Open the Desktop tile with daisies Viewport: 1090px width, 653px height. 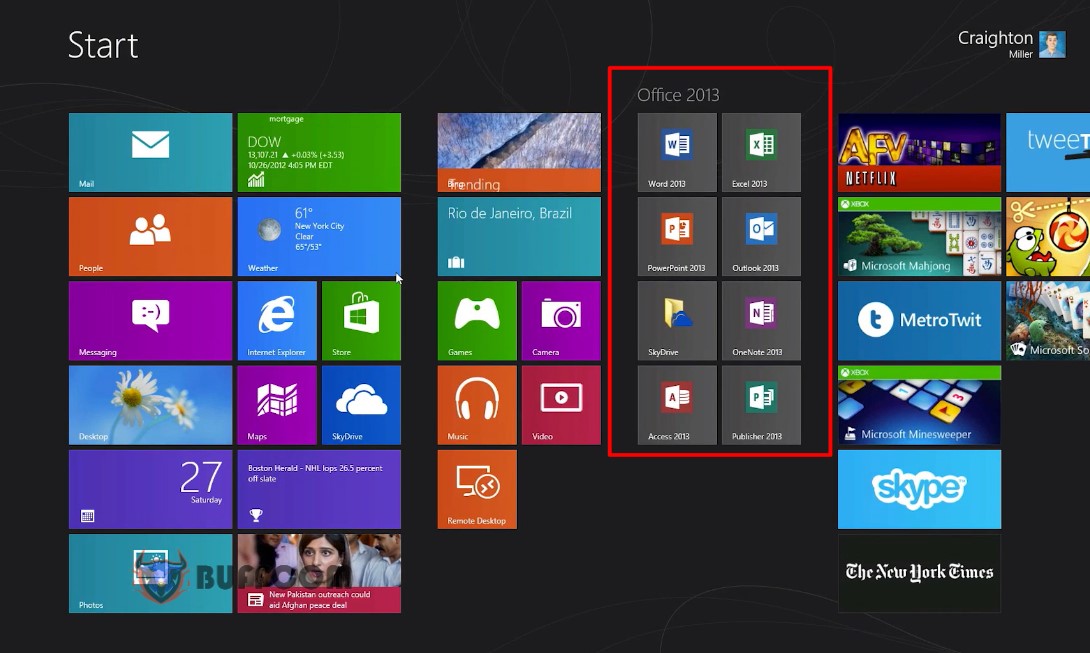[150, 405]
